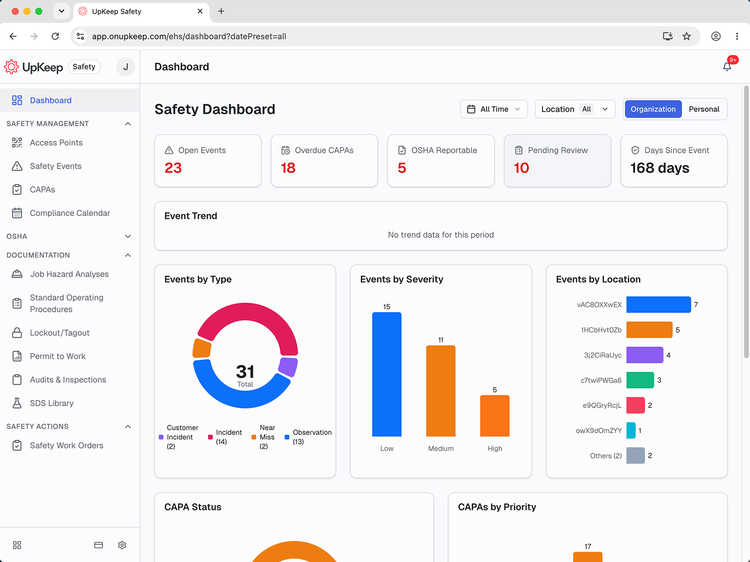Image resolution: width=750 pixels, height=562 pixels.
Task: Open the notifications bell
Action: tap(727, 67)
